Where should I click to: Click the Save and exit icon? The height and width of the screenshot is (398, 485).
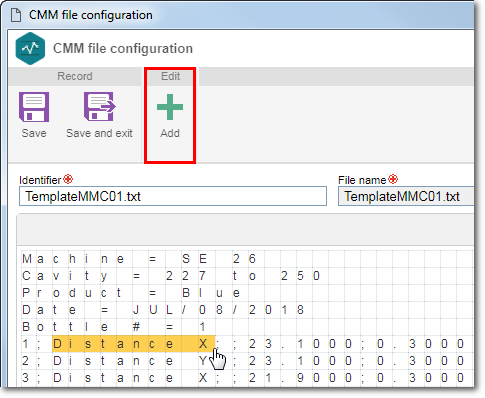click(99, 107)
